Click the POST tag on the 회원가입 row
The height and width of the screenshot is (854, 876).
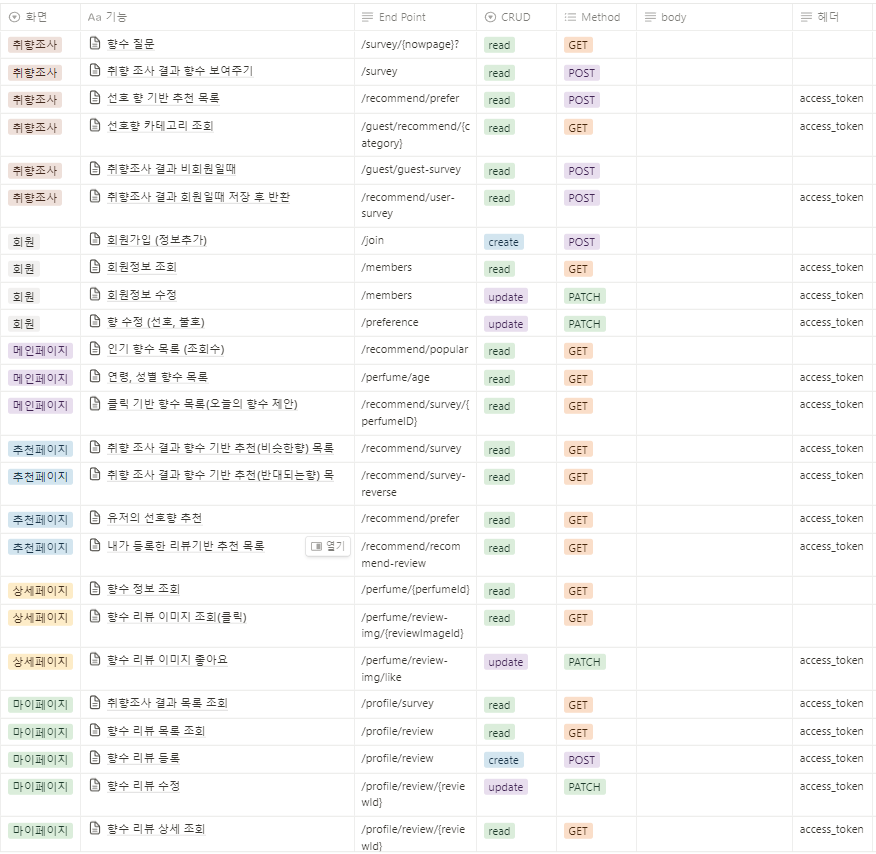click(584, 241)
